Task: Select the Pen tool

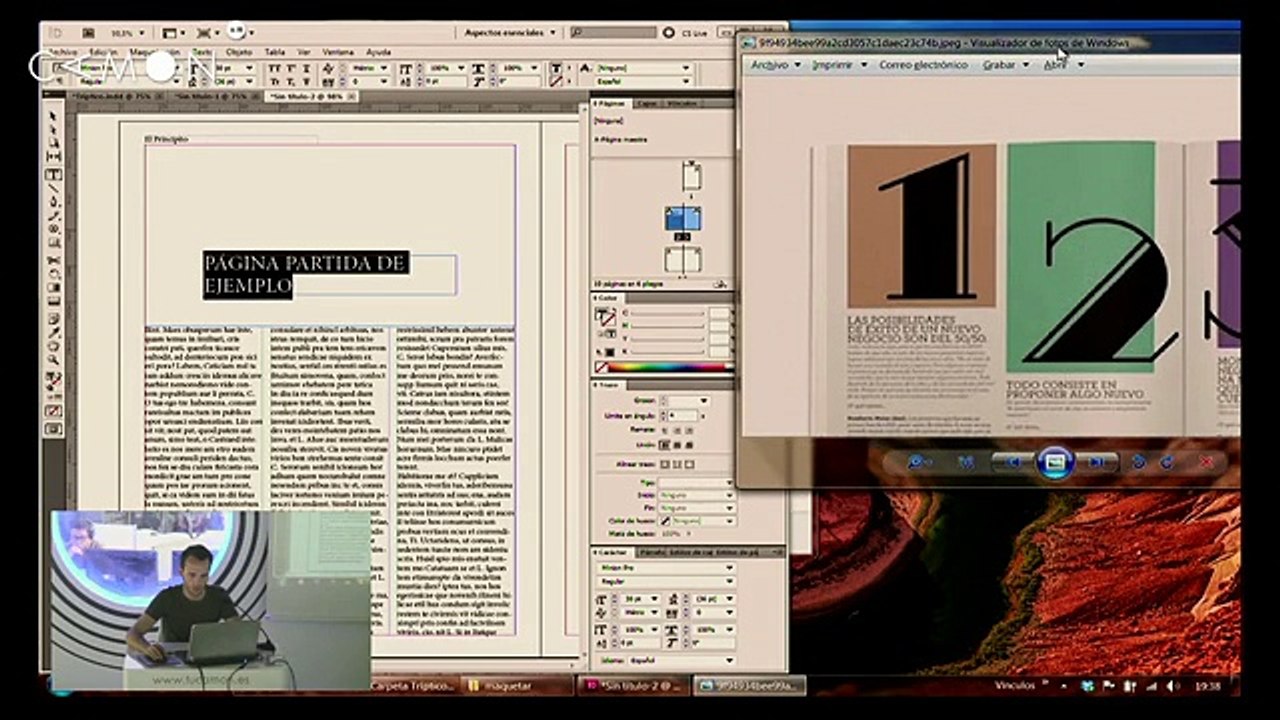Action: coord(53,202)
